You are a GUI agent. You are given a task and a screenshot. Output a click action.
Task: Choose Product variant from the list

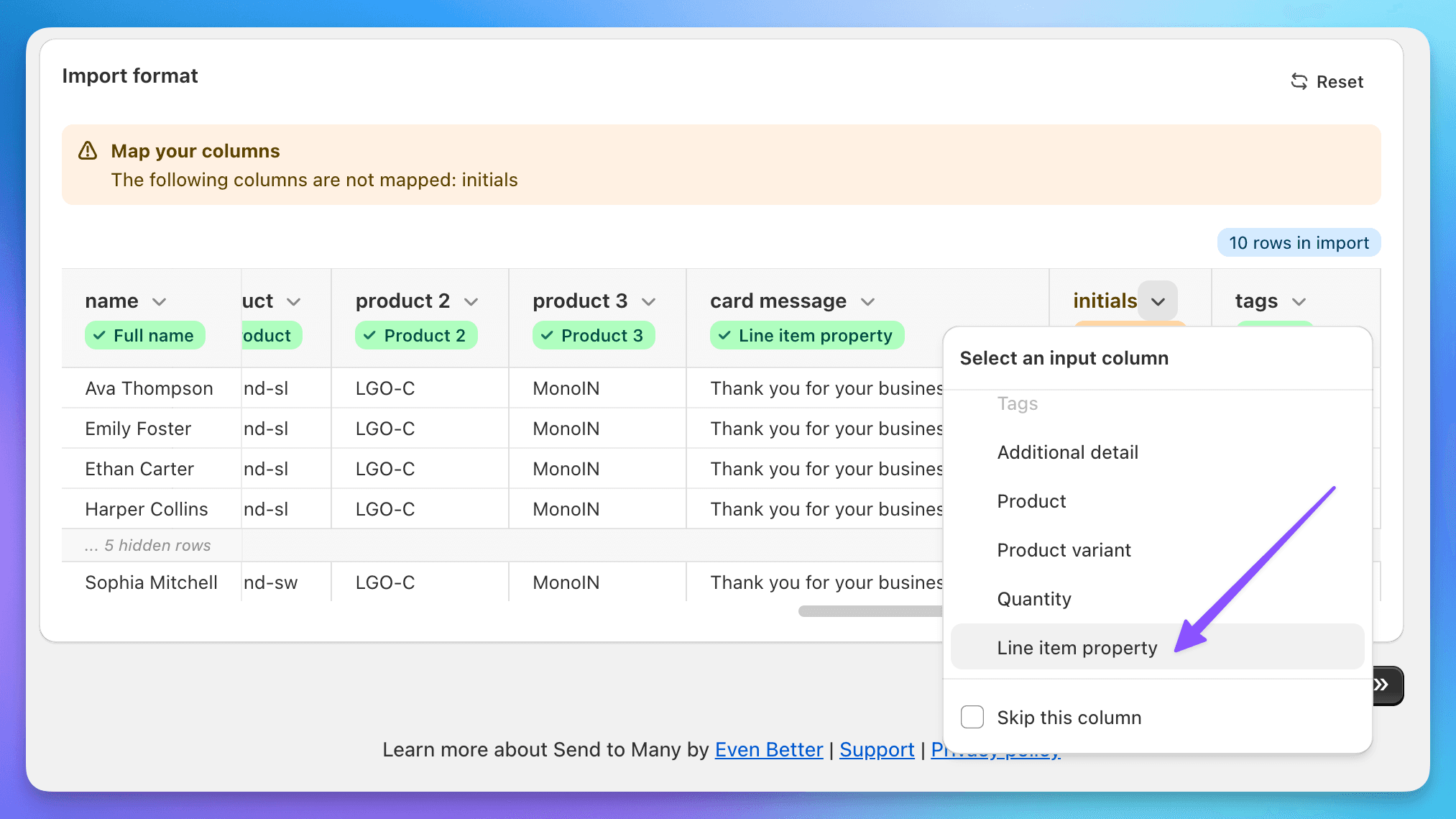click(x=1064, y=550)
